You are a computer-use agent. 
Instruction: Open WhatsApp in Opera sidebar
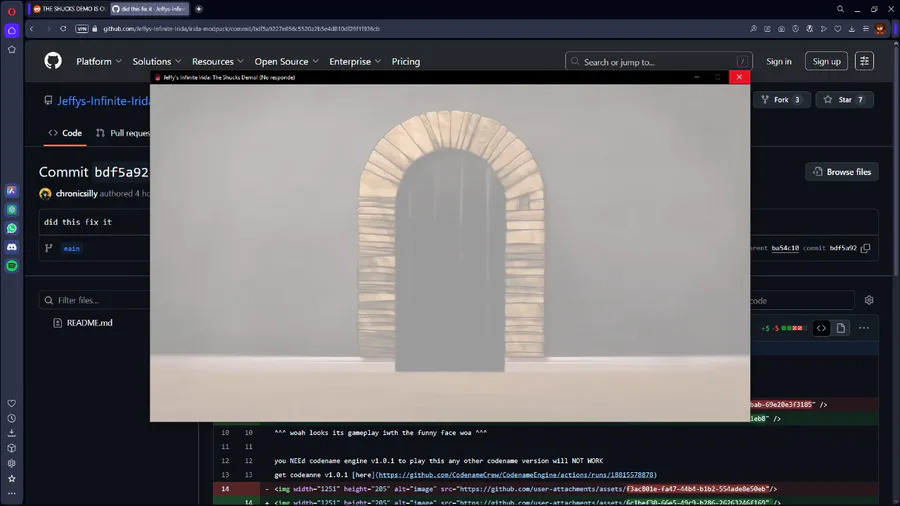pos(11,228)
